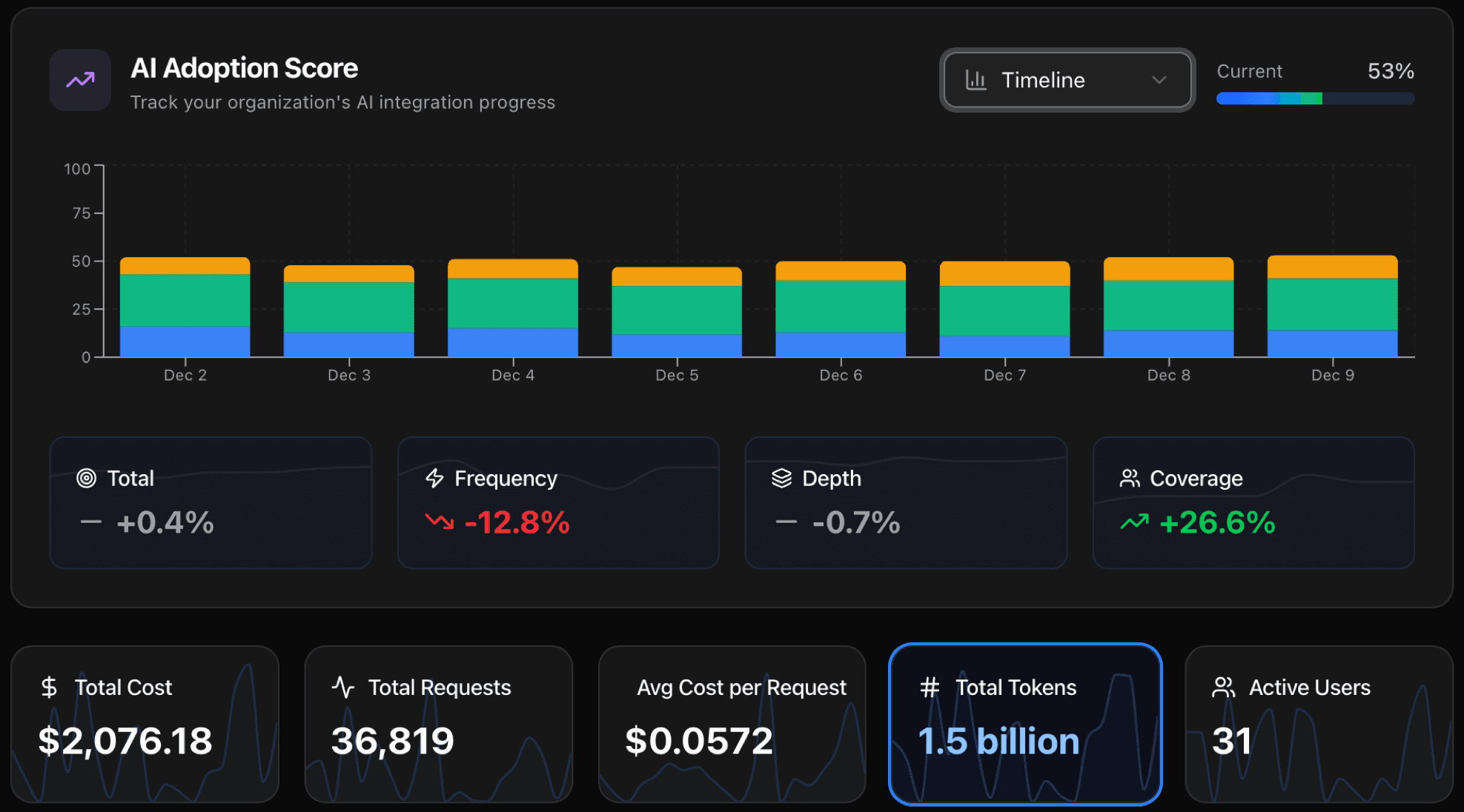This screenshot has width=1464, height=812.
Task: Open the Timeline view dropdown
Action: 1067,80
